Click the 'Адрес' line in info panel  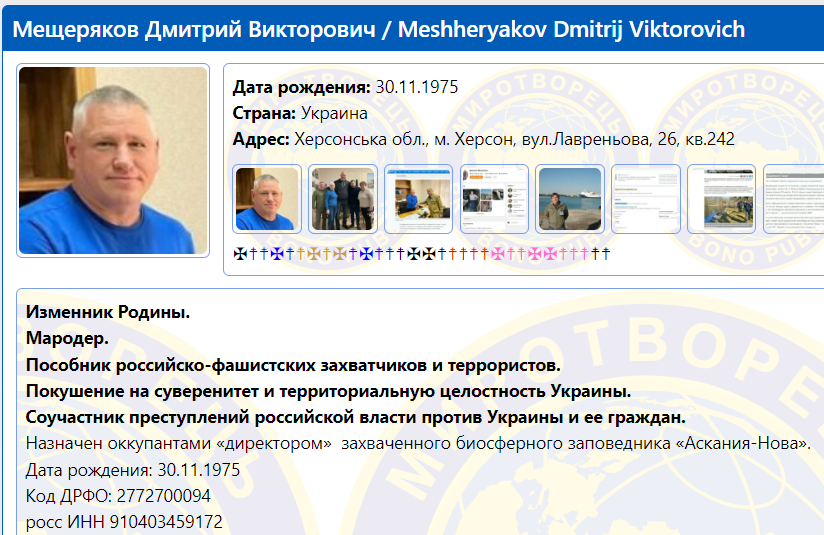tap(483, 139)
